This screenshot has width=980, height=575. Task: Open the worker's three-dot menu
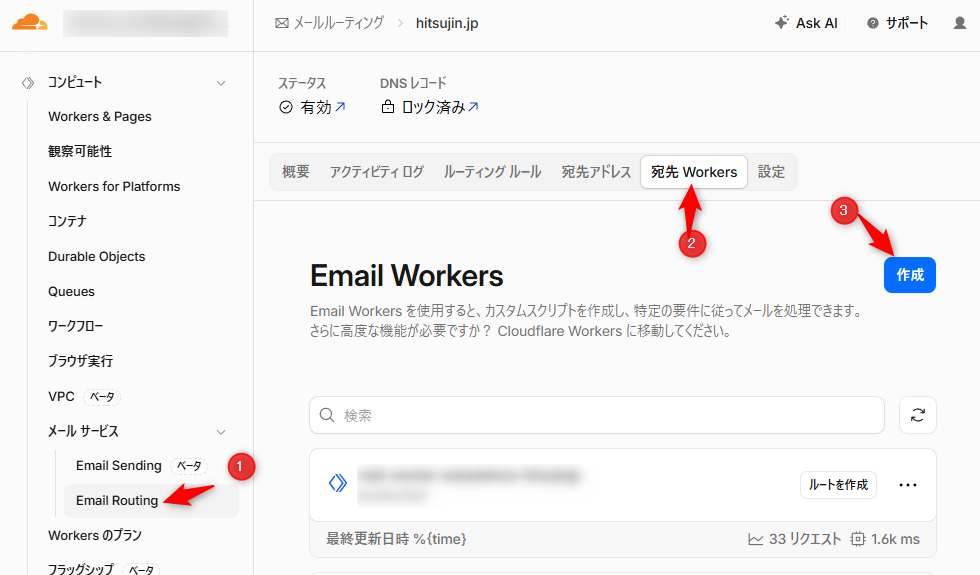(908, 485)
